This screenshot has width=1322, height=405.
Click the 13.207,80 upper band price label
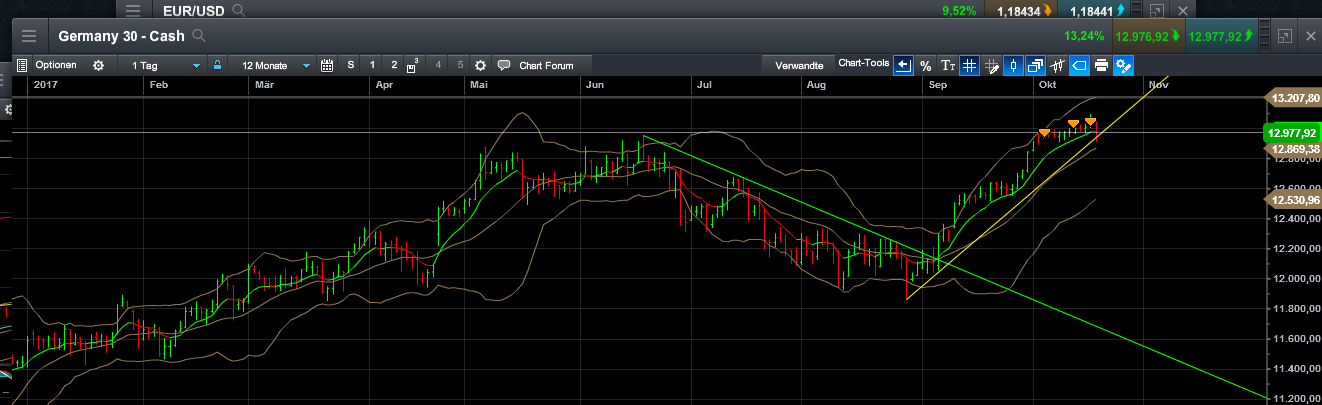coord(1294,98)
